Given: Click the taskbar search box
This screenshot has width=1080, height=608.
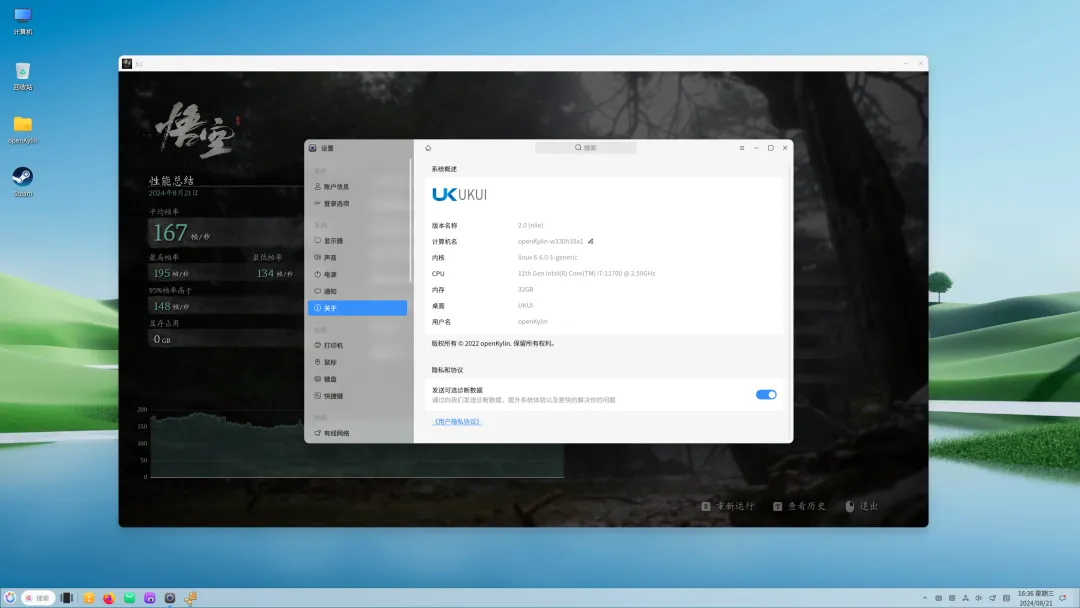Looking at the screenshot, I should (x=37, y=598).
